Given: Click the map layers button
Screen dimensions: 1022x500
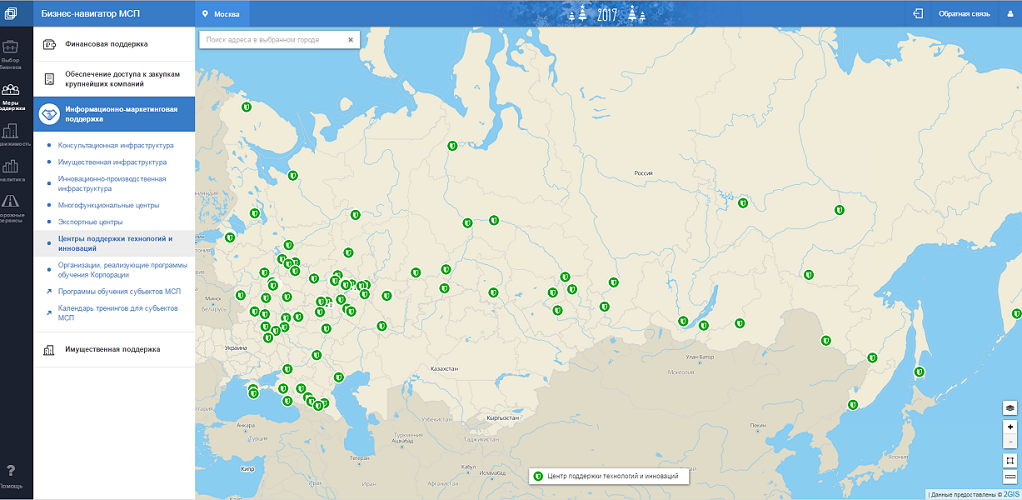Looking at the screenshot, I should click(1009, 407).
